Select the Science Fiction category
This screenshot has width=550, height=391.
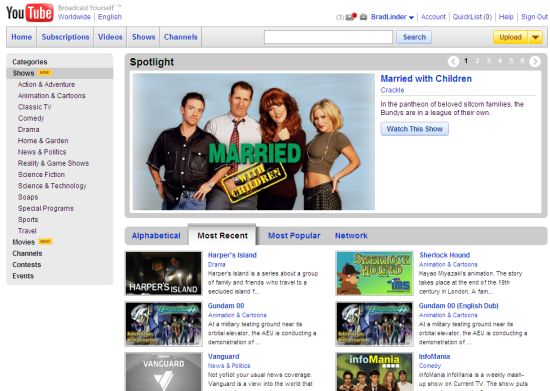tap(41, 174)
